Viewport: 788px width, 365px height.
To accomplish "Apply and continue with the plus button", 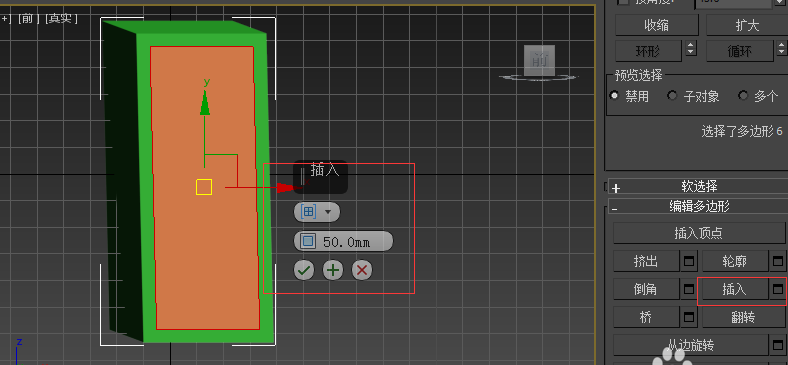I will click(x=333, y=270).
